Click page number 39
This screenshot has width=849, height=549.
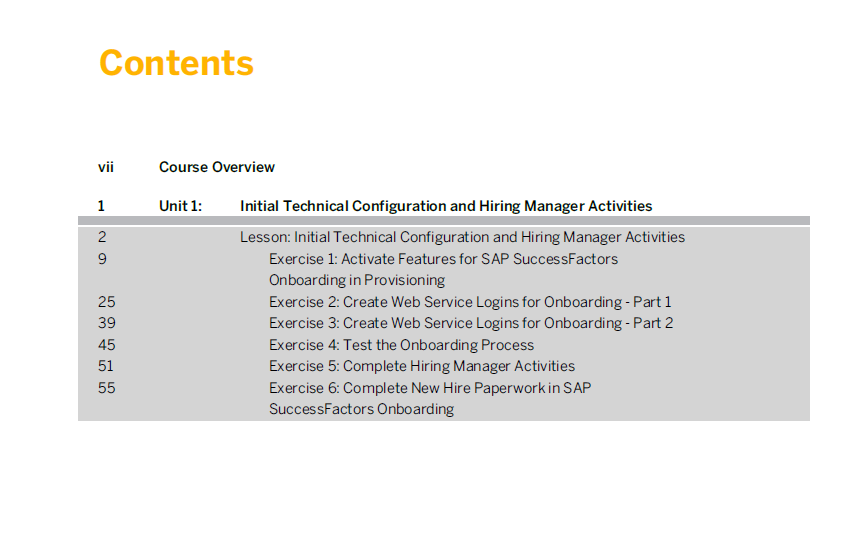click(107, 323)
